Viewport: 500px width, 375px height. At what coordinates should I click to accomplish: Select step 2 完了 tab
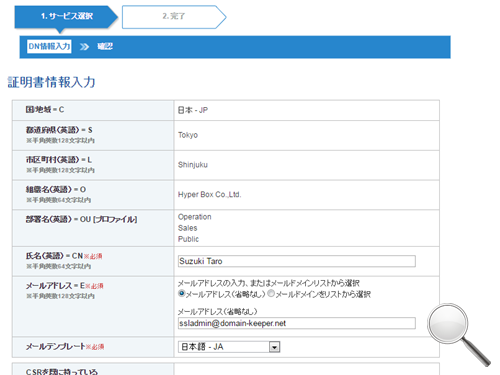[174, 17]
